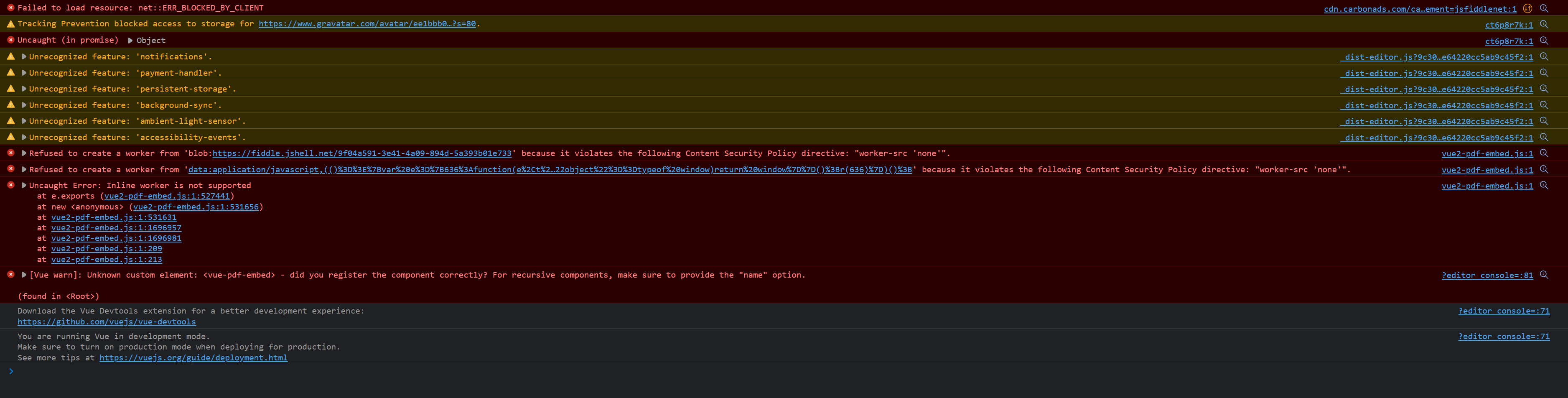Expand the Unrecognized feature 'ambient-light-sensor' message
This screenshot has height=398, width=1568.
tap(24, 121)
